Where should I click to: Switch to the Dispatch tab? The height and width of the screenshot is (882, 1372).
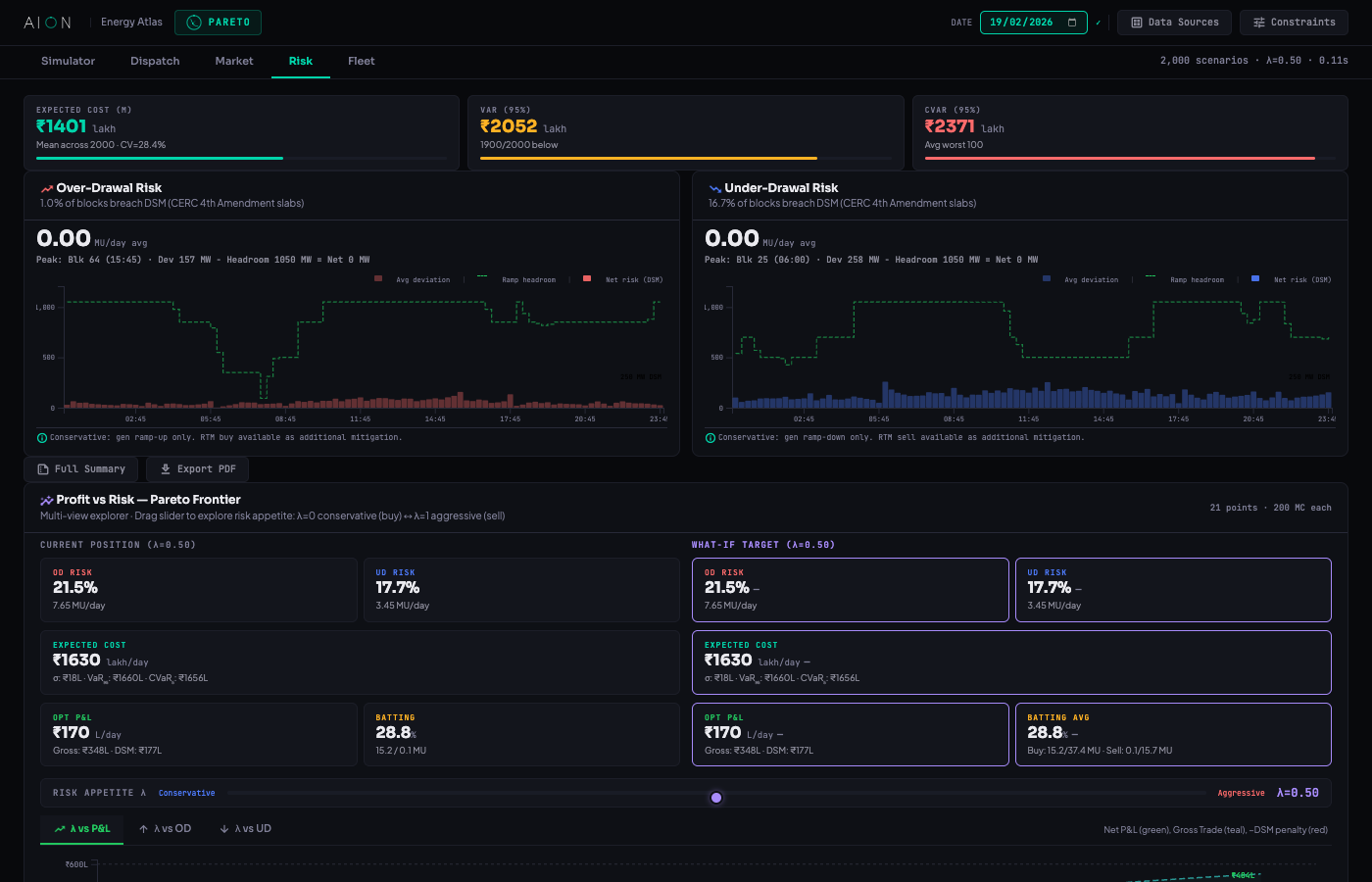154,60
